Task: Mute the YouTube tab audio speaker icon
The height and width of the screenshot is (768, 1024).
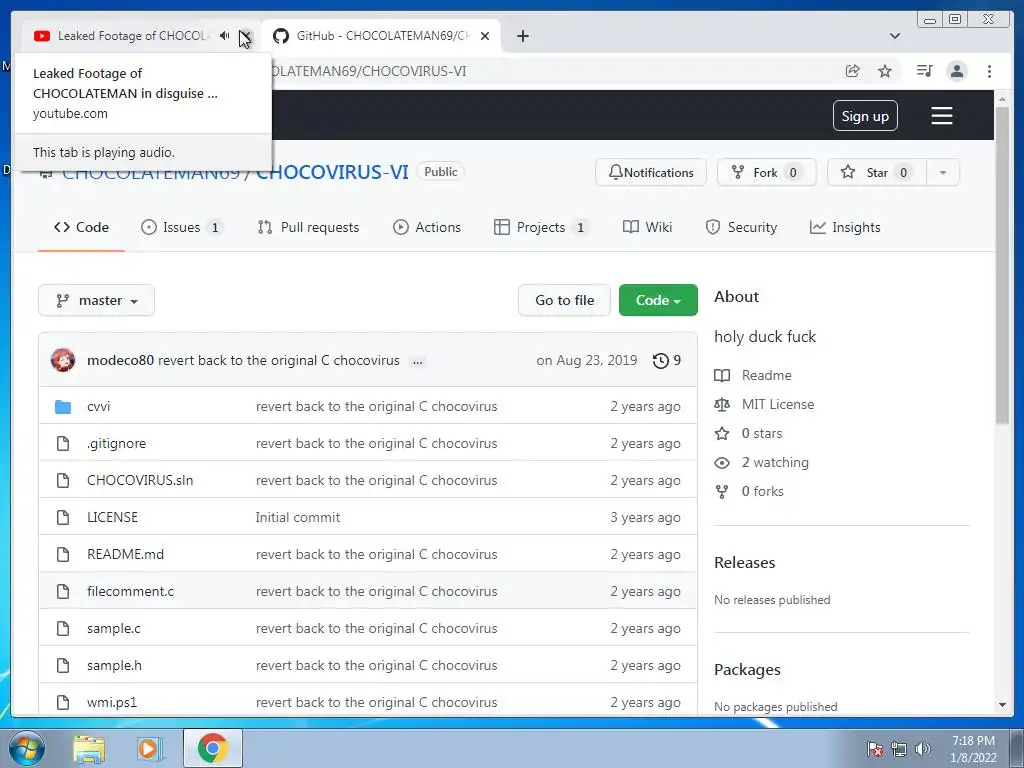Action: 225,36
